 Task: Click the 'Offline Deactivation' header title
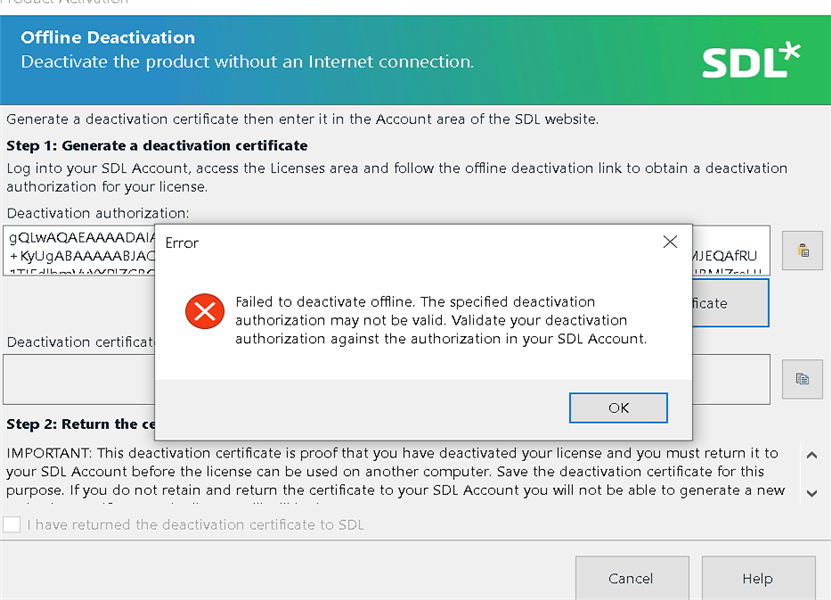pyautogui.click(x=108, y=37)
